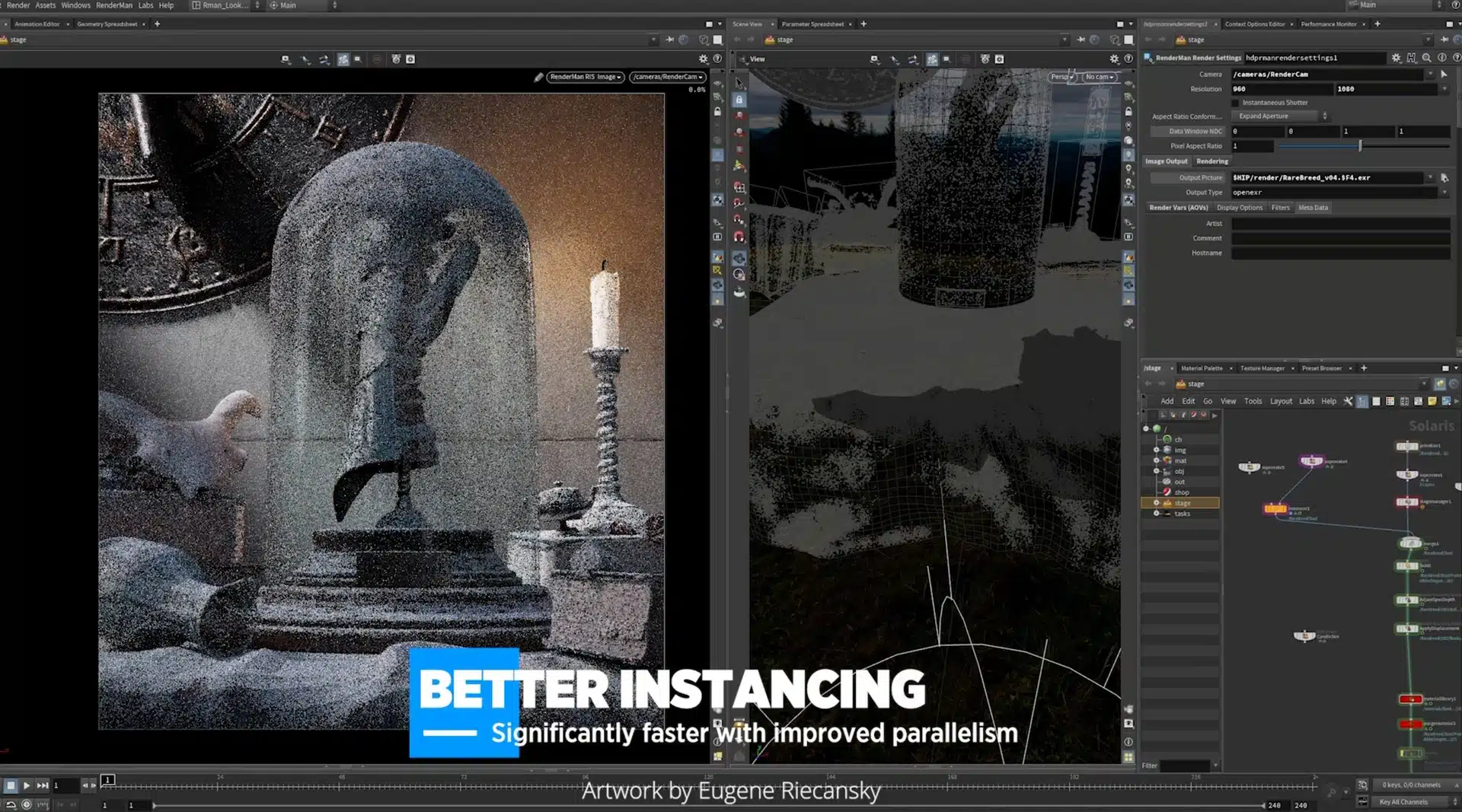Click the out network icon in the tree view
This screenshot has width=1462, height=812.
1167,482
